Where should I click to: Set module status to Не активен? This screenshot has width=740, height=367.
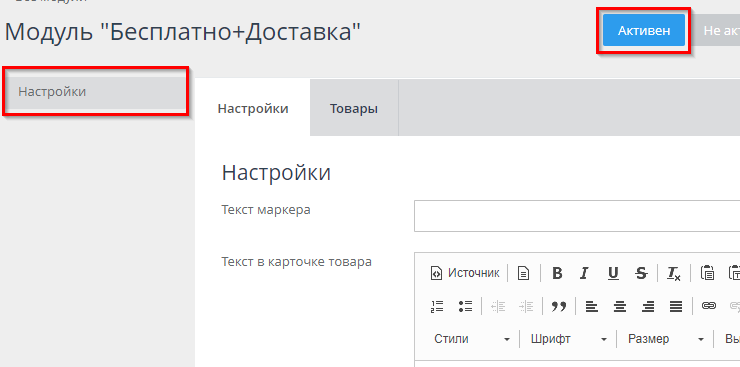point(715,30)
